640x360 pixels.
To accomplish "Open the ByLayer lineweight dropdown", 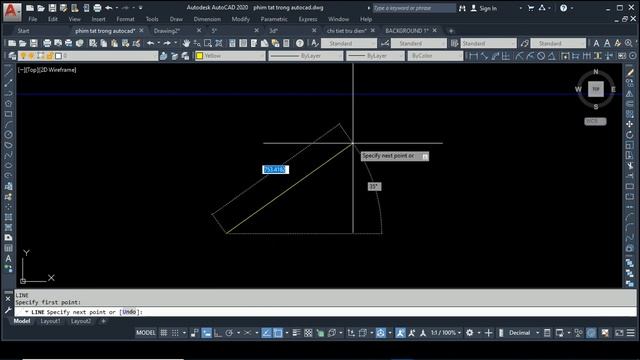I will pos(376,56).
